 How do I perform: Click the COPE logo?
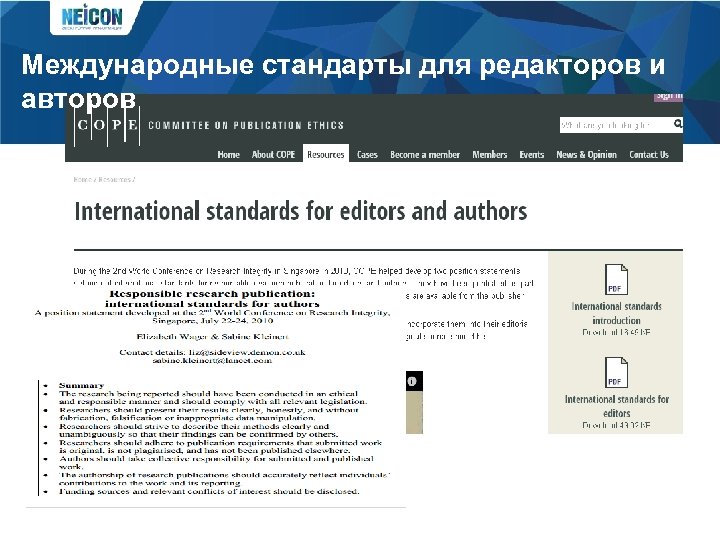[107, 125]
